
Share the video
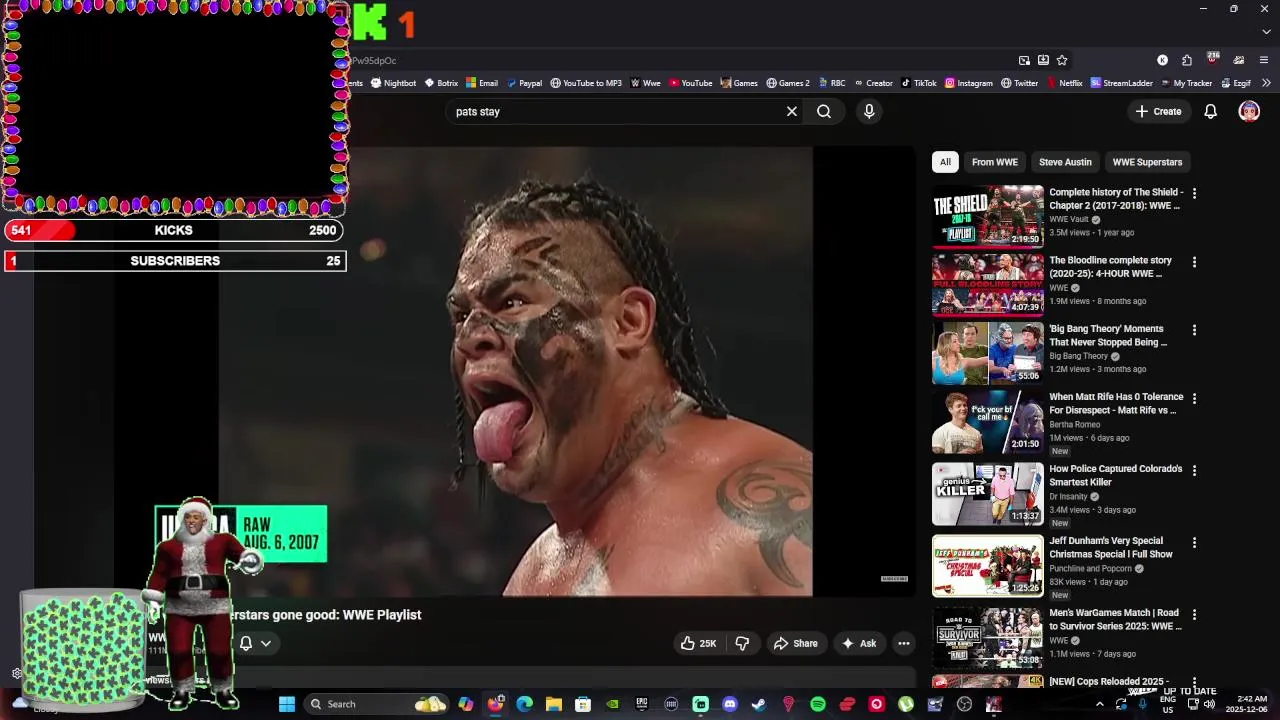click(x=795, y=644)
